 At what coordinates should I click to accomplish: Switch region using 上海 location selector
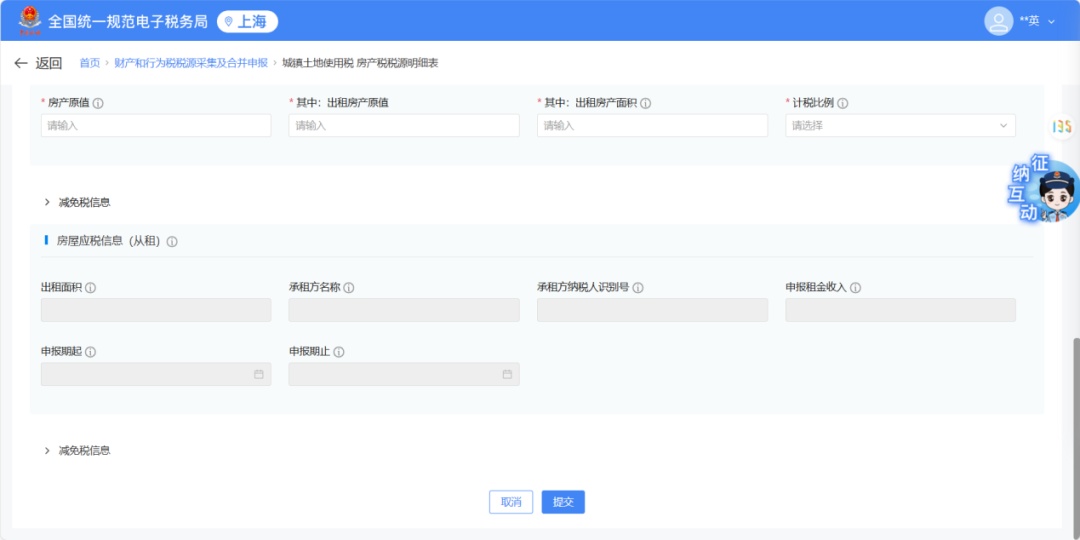(247, 21)
